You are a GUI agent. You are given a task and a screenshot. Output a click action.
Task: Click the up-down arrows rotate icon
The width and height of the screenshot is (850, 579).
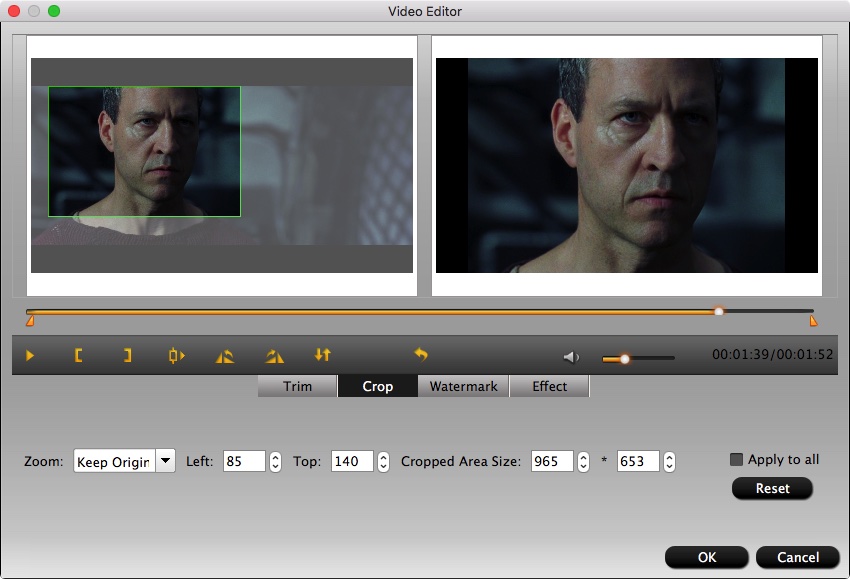(x=322, y=355)
